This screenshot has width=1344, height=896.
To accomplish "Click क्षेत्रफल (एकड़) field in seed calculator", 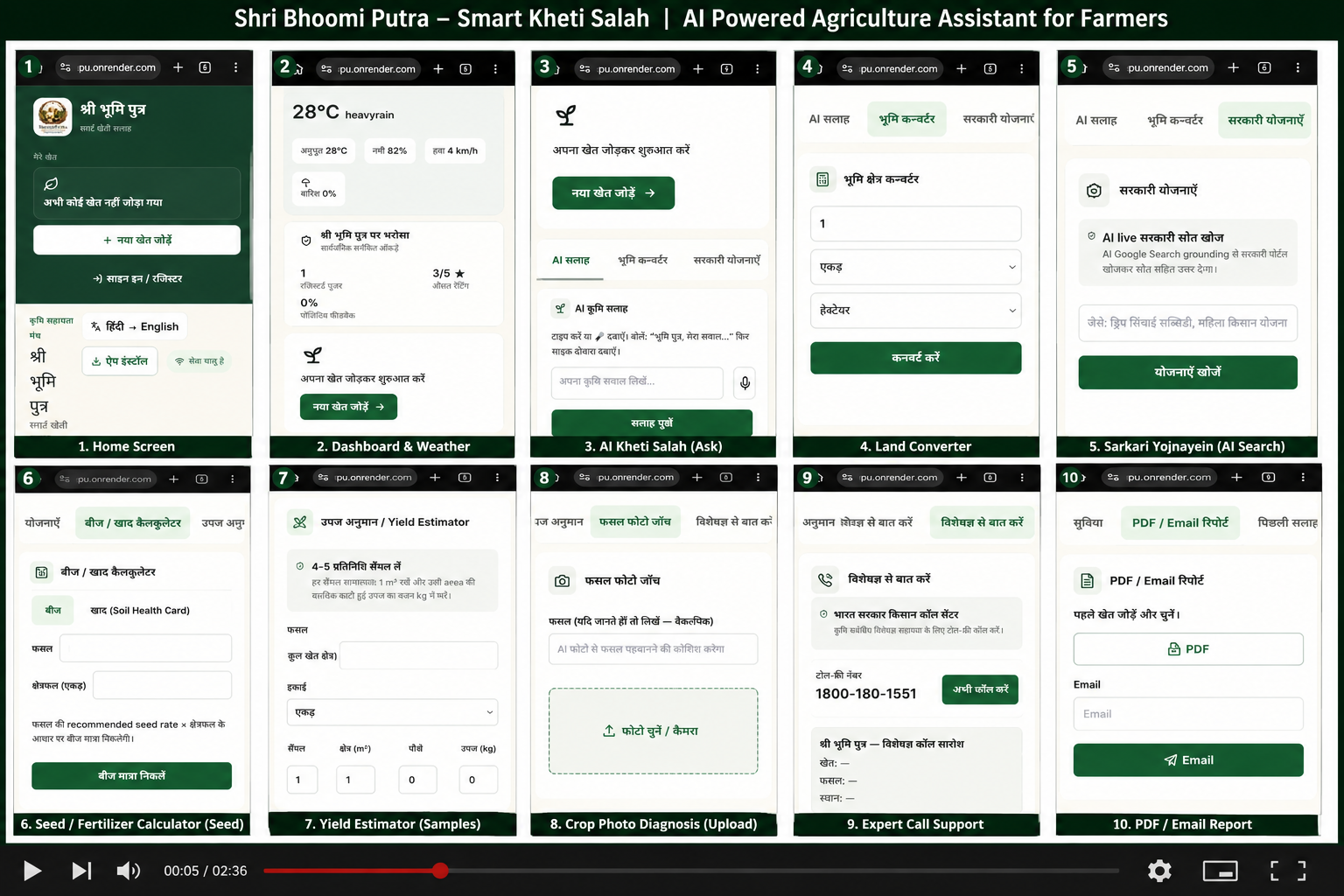I will (x=162, y=685).
